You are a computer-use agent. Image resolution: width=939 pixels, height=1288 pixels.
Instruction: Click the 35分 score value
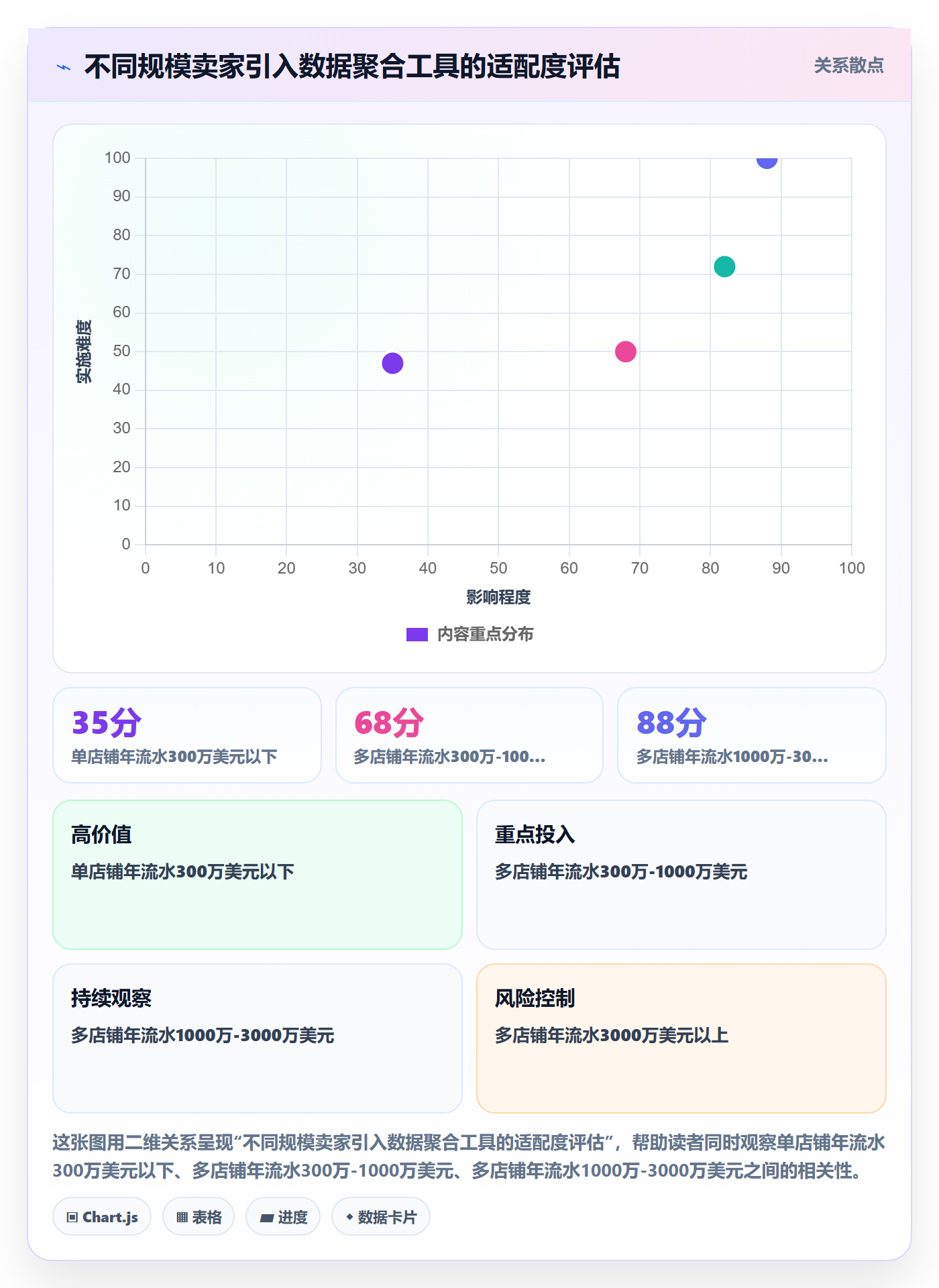107,722
